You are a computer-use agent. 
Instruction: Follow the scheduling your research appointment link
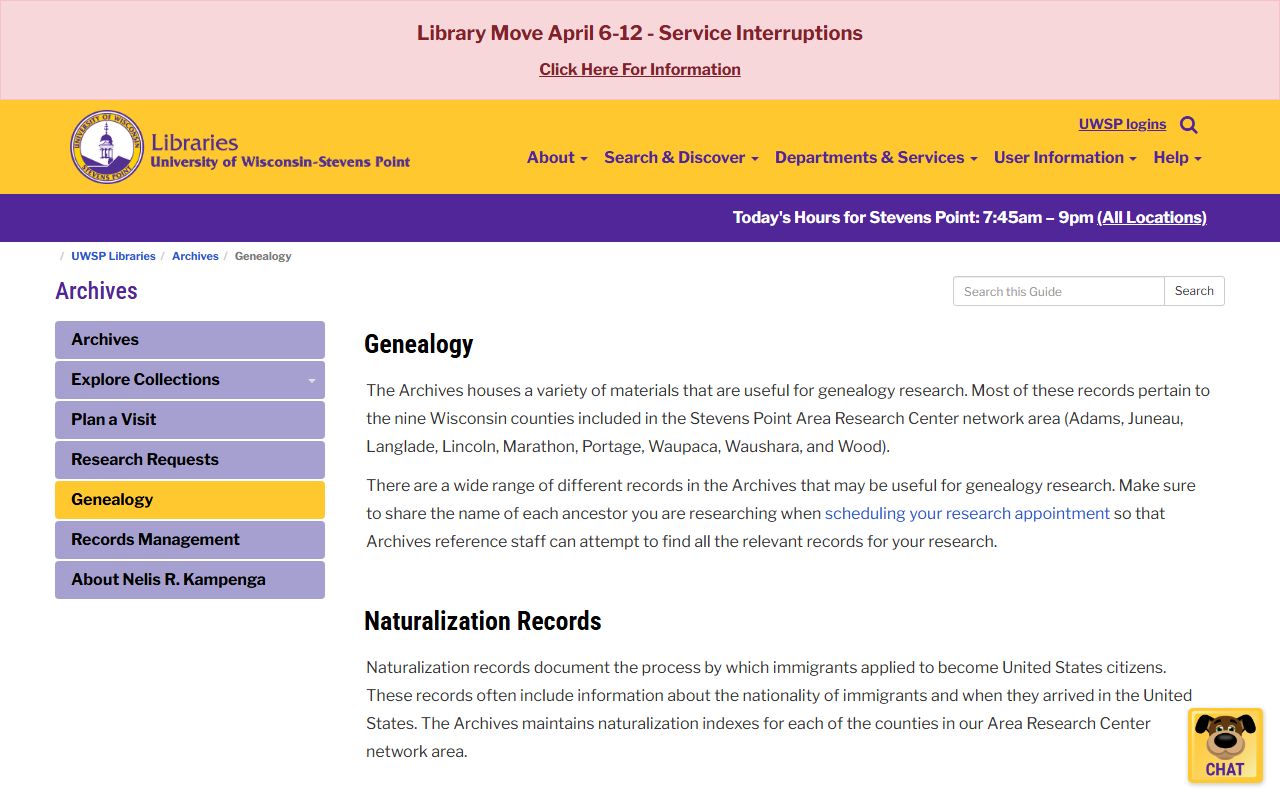pyautogui.click(x=967, y=513)
